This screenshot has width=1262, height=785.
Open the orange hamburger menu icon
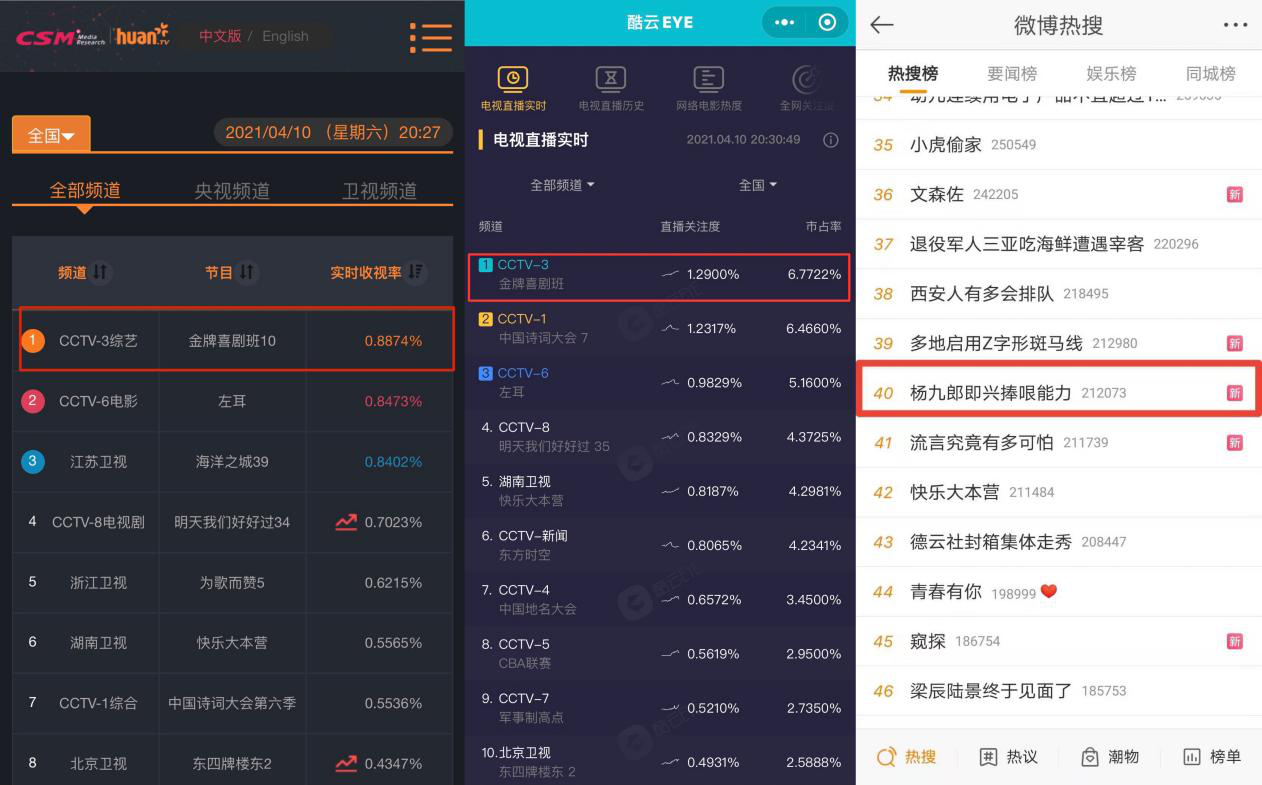pyautogui.click(x=431, y=36)
